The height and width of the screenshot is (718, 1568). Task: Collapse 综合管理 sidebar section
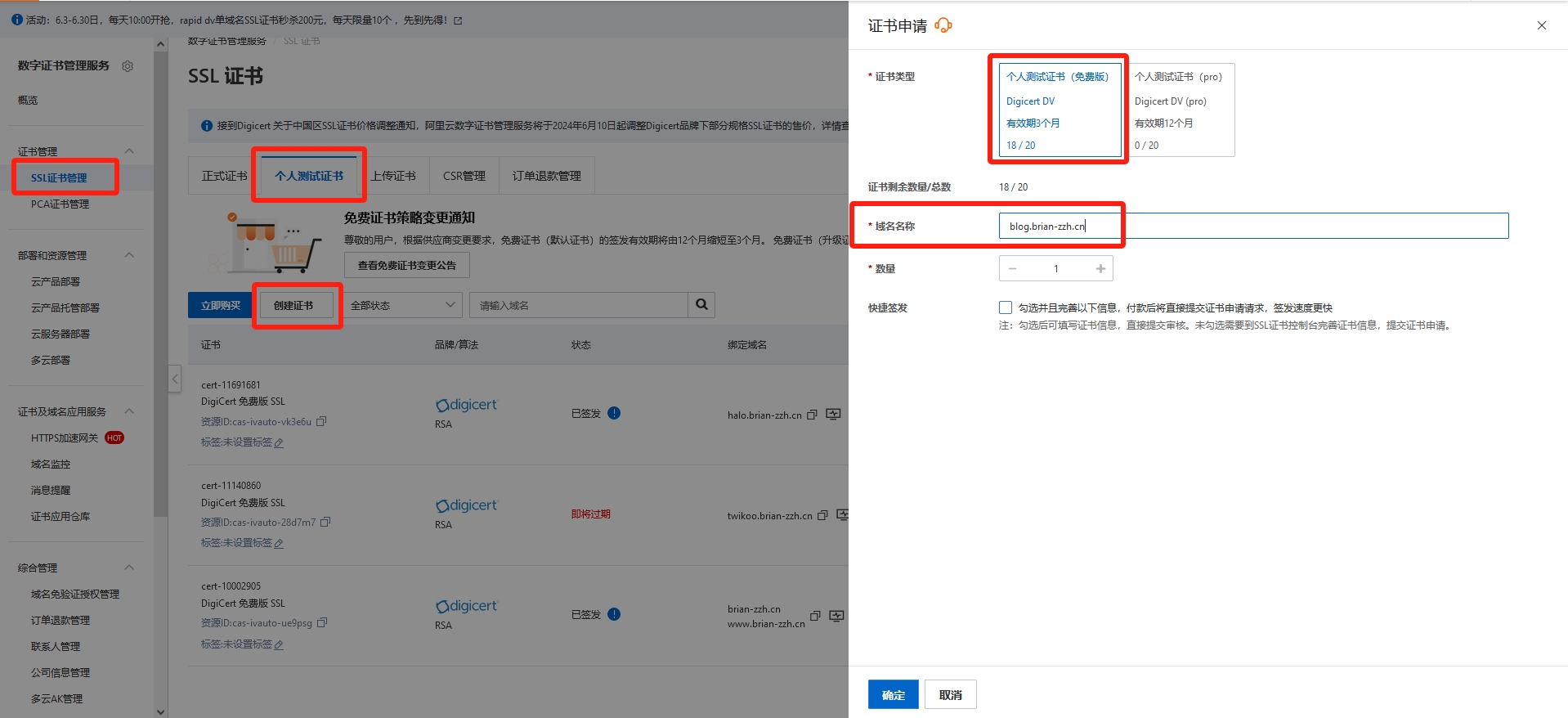pyautogui.click(x=129, y=568)
